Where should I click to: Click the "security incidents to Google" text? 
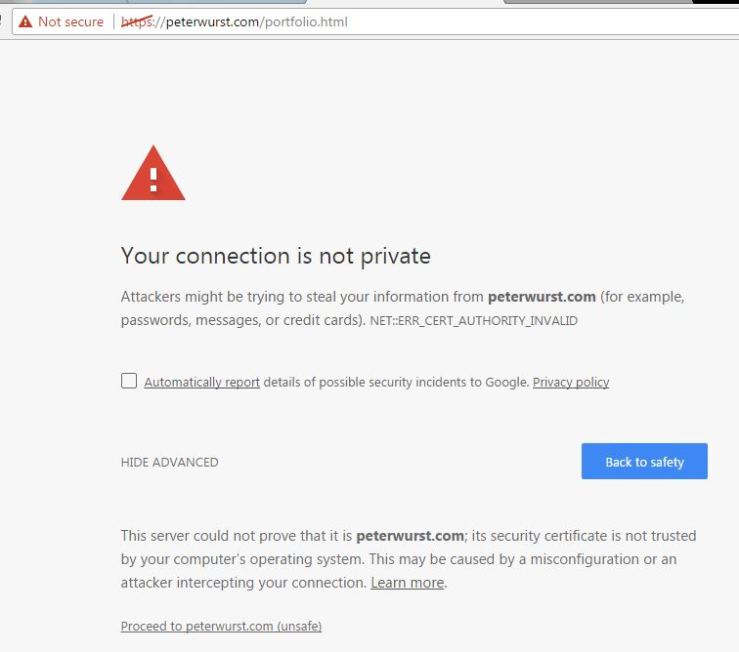pos(438,382)
